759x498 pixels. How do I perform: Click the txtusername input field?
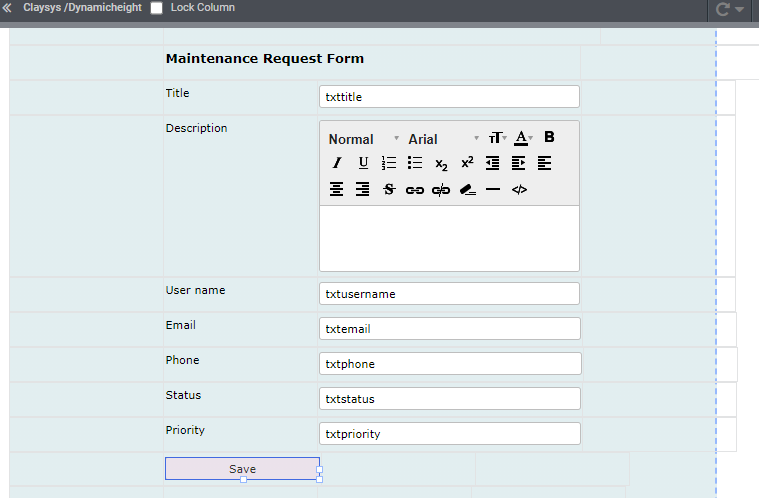click(449, 293)
